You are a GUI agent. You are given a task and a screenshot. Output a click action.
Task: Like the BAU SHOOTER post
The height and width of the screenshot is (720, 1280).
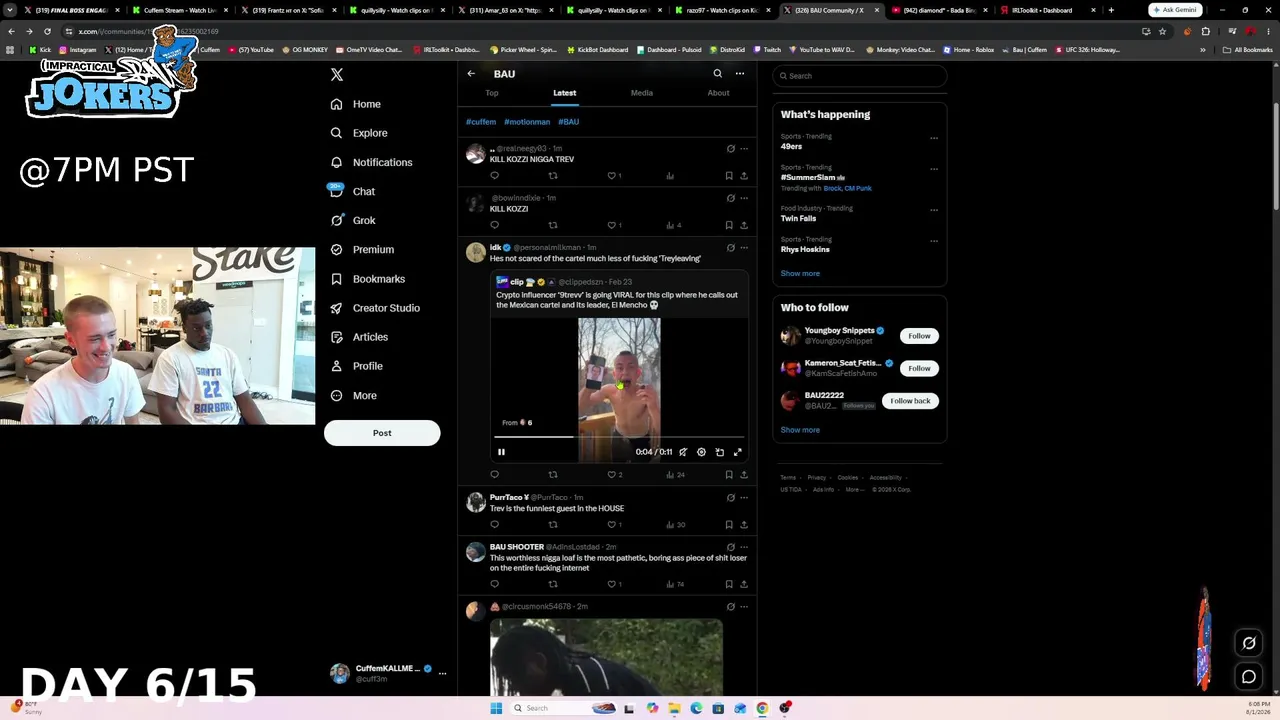tap(614, 584)
